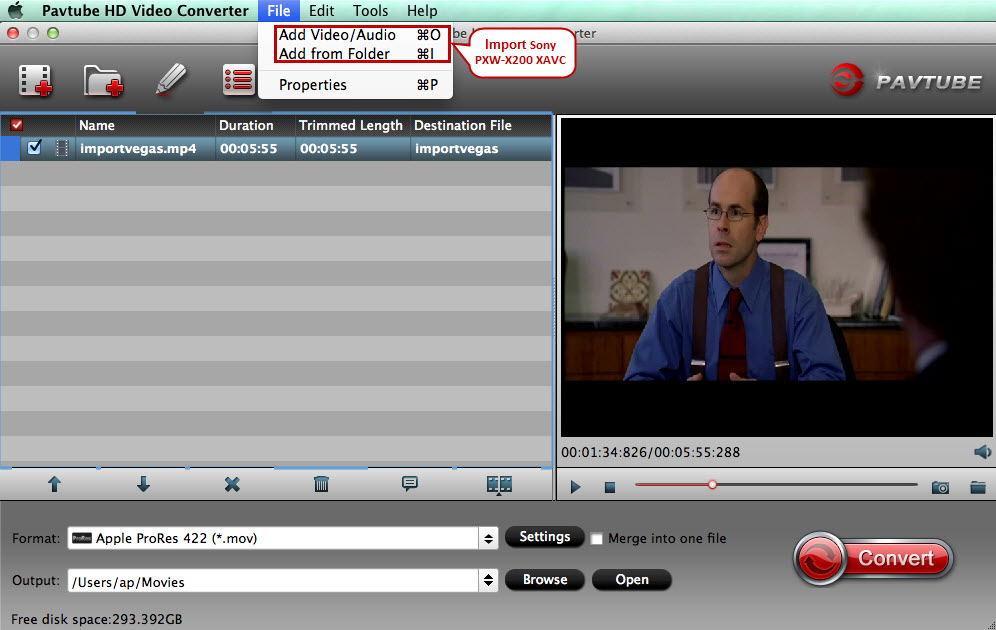
Task: Click the Name column header
Action: coord(145,125)
